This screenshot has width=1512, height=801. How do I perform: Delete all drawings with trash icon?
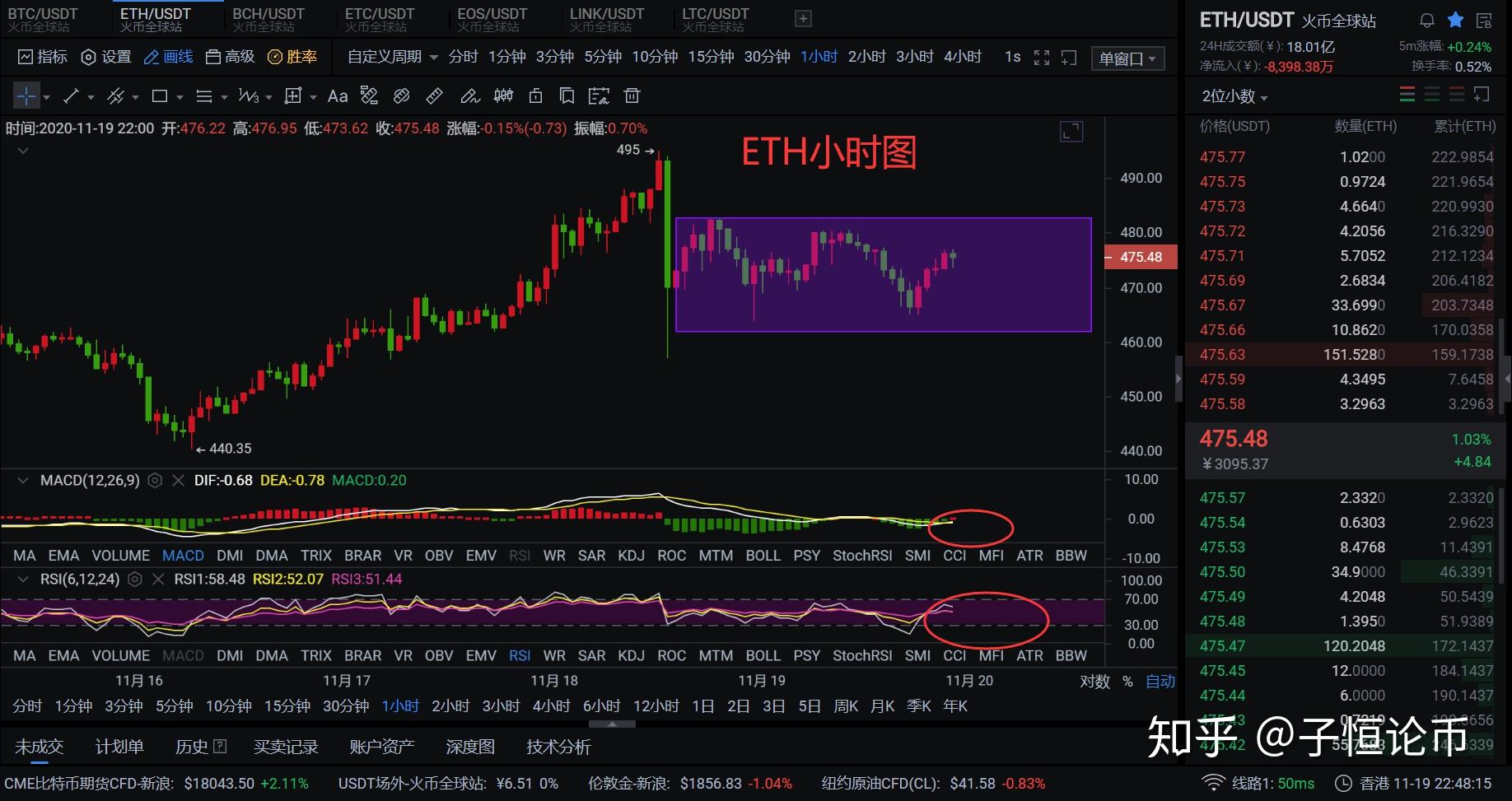click(632, 96)
